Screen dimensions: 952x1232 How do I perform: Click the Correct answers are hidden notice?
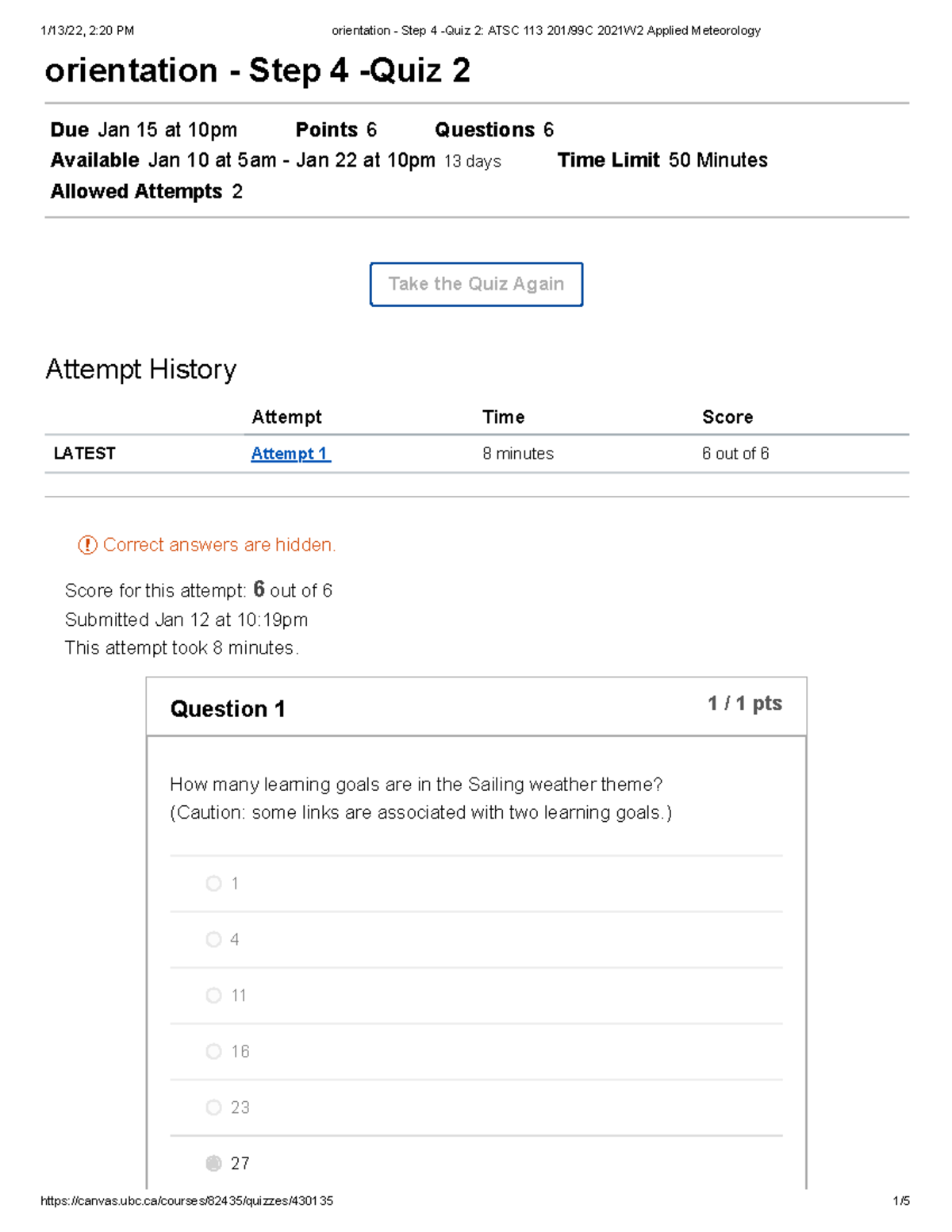point(220,544)
